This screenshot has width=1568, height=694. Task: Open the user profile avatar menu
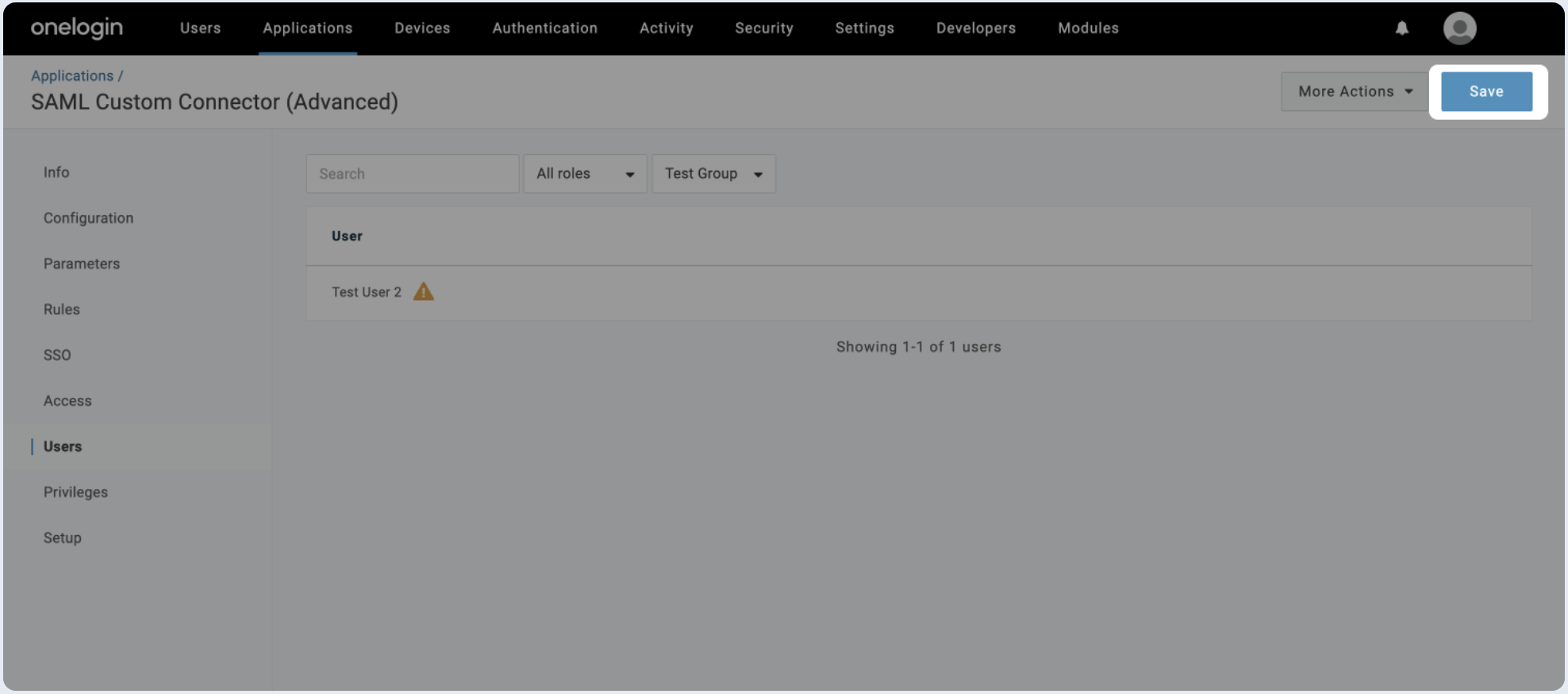coord(1458,29)
